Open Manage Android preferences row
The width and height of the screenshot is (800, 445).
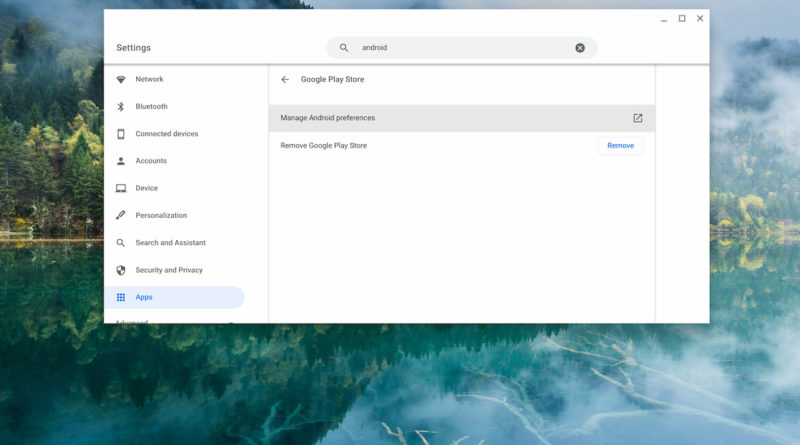click(462, 118)
